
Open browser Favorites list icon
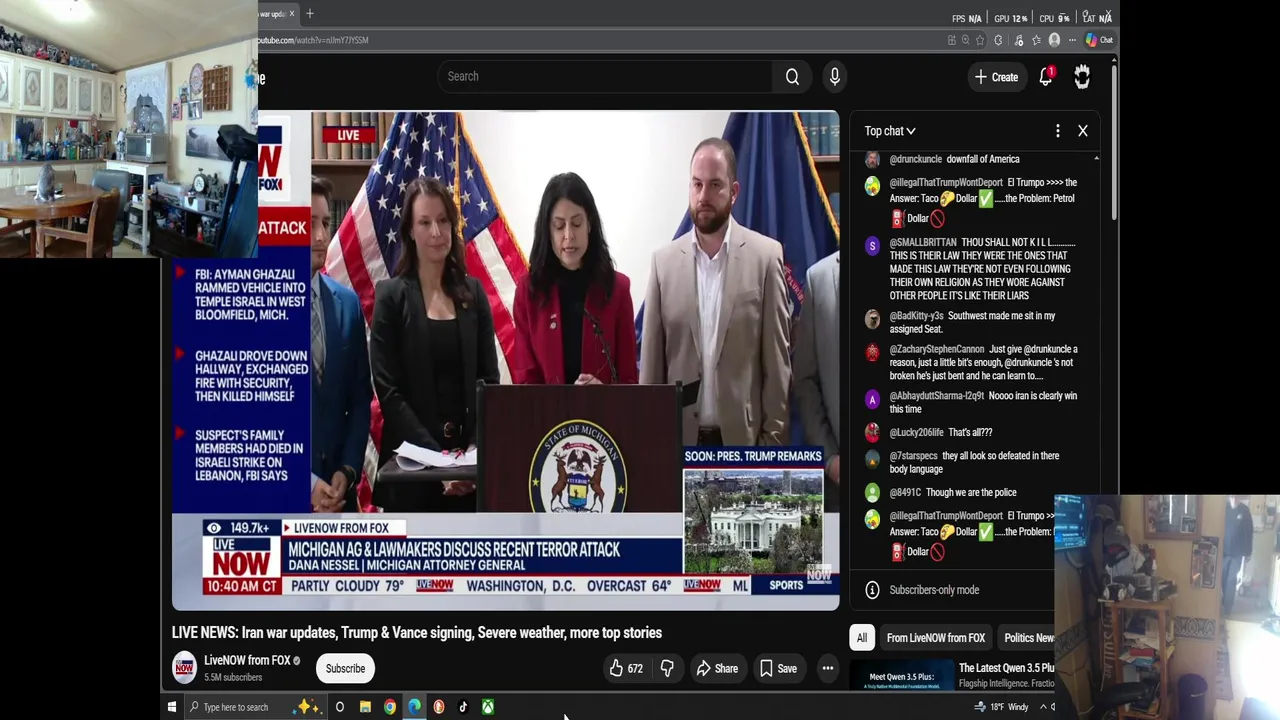(1036, 40)
